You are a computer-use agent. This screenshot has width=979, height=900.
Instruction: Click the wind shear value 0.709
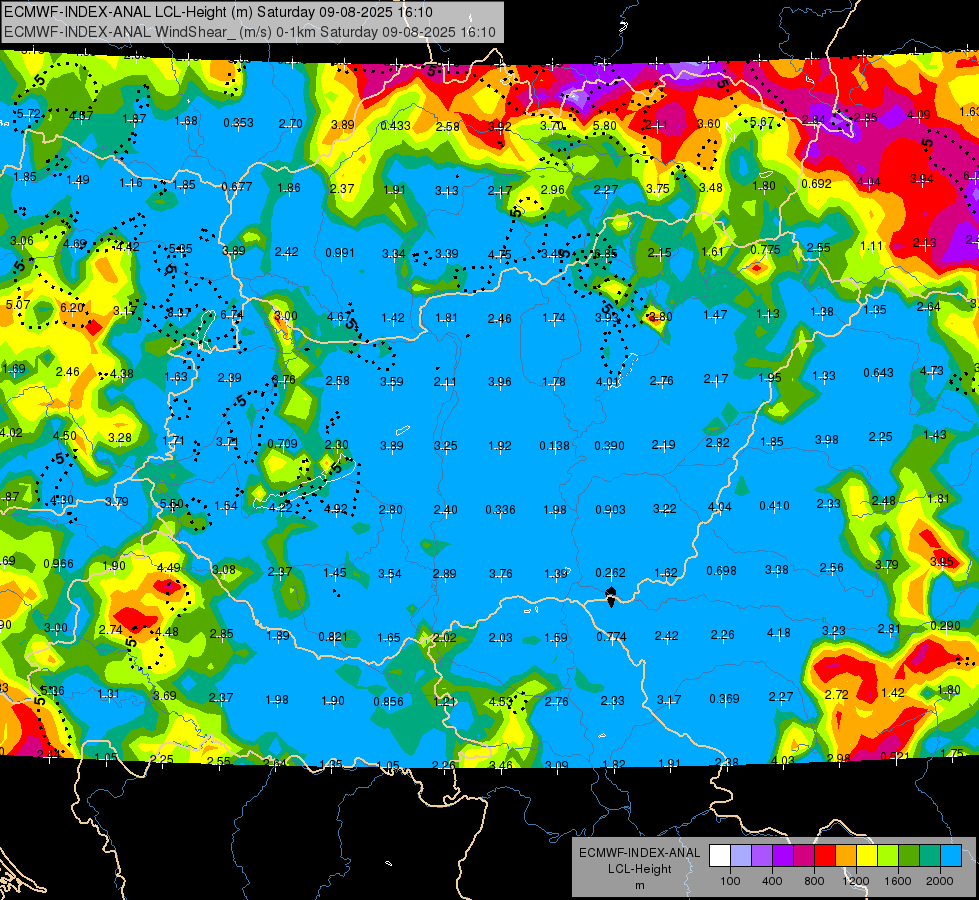pos(282,444)
